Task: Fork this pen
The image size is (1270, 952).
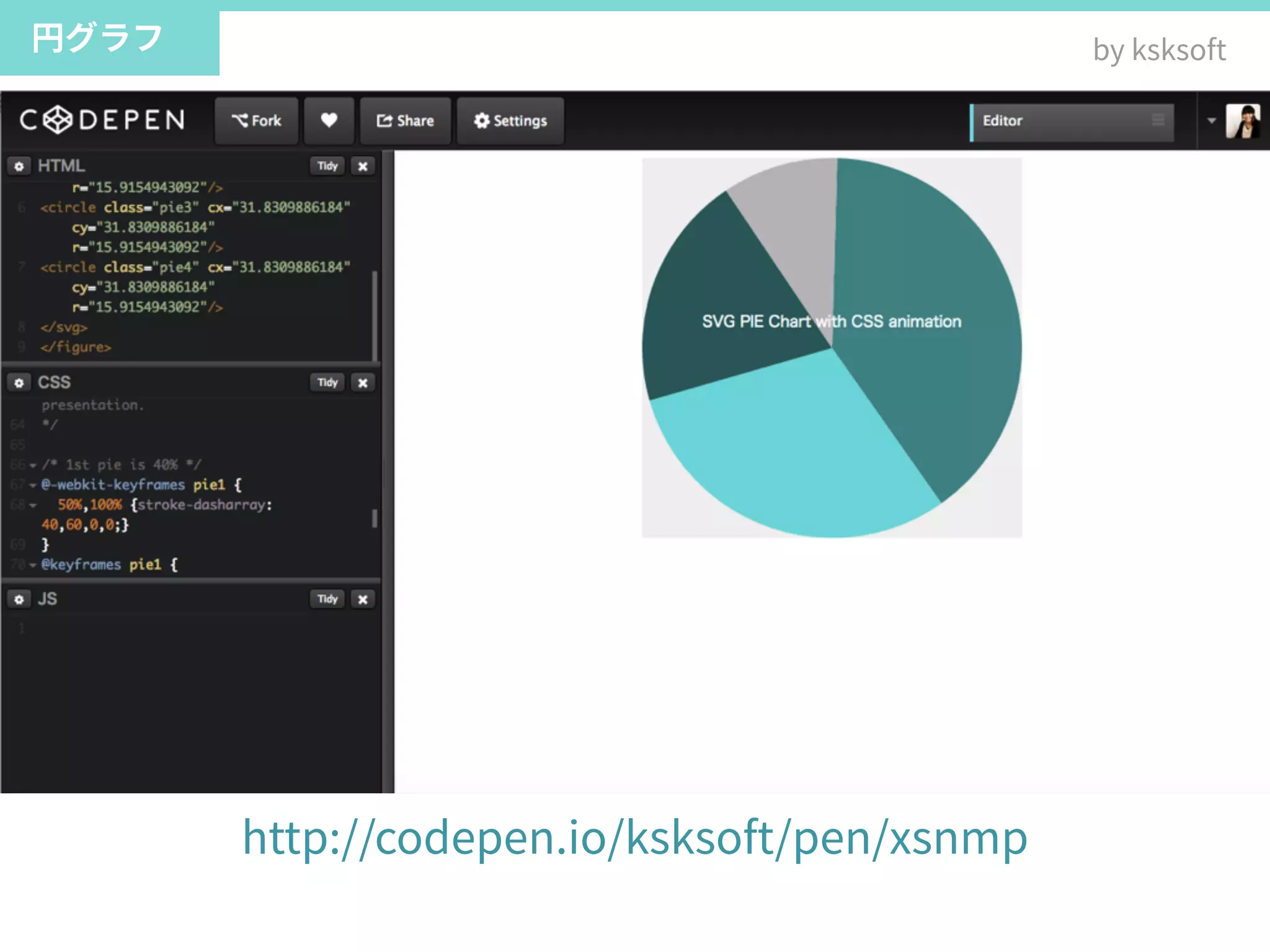Action: coord(256,120)
